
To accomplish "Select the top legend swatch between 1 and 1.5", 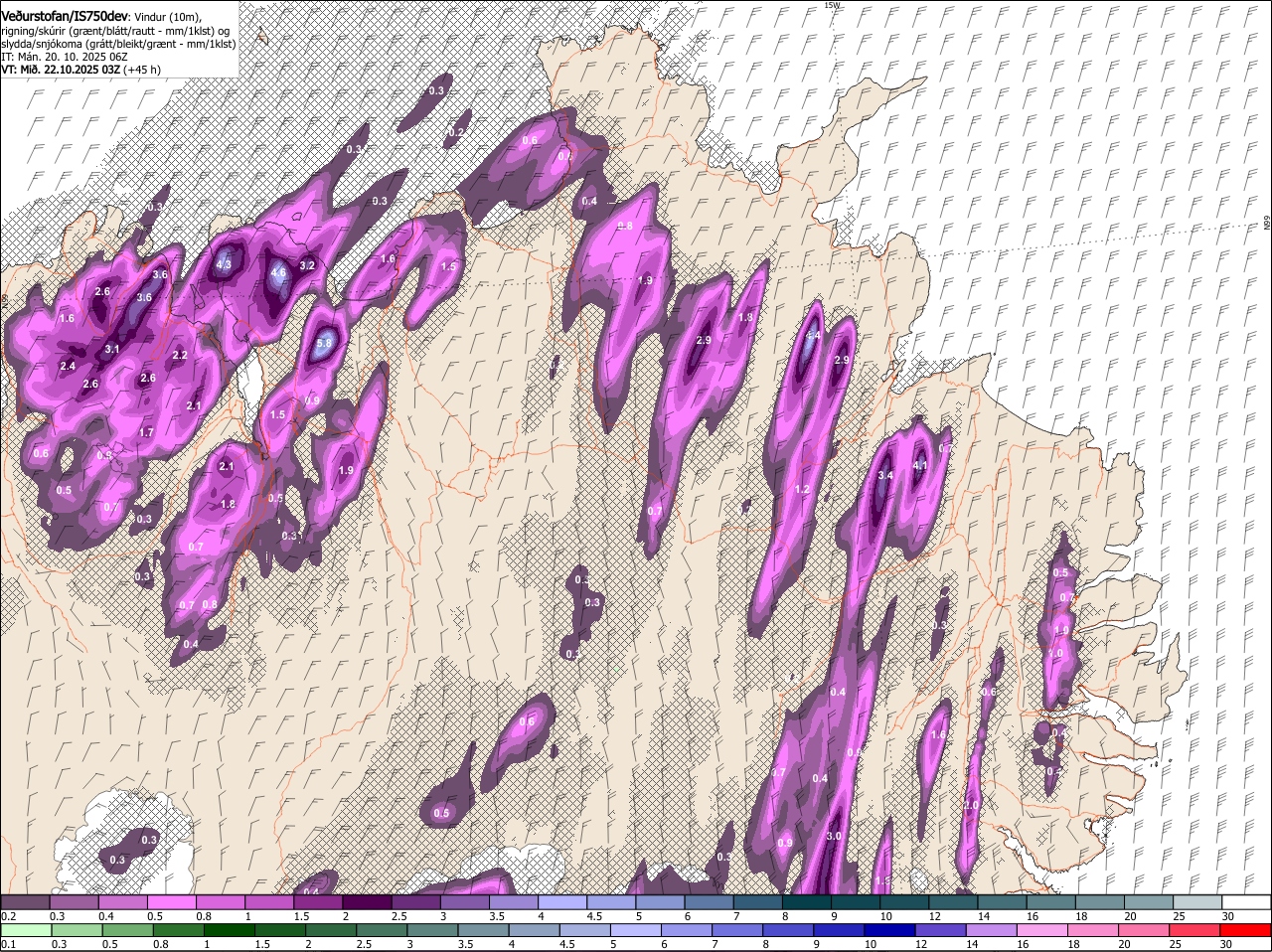I will [x=269, y=902].
